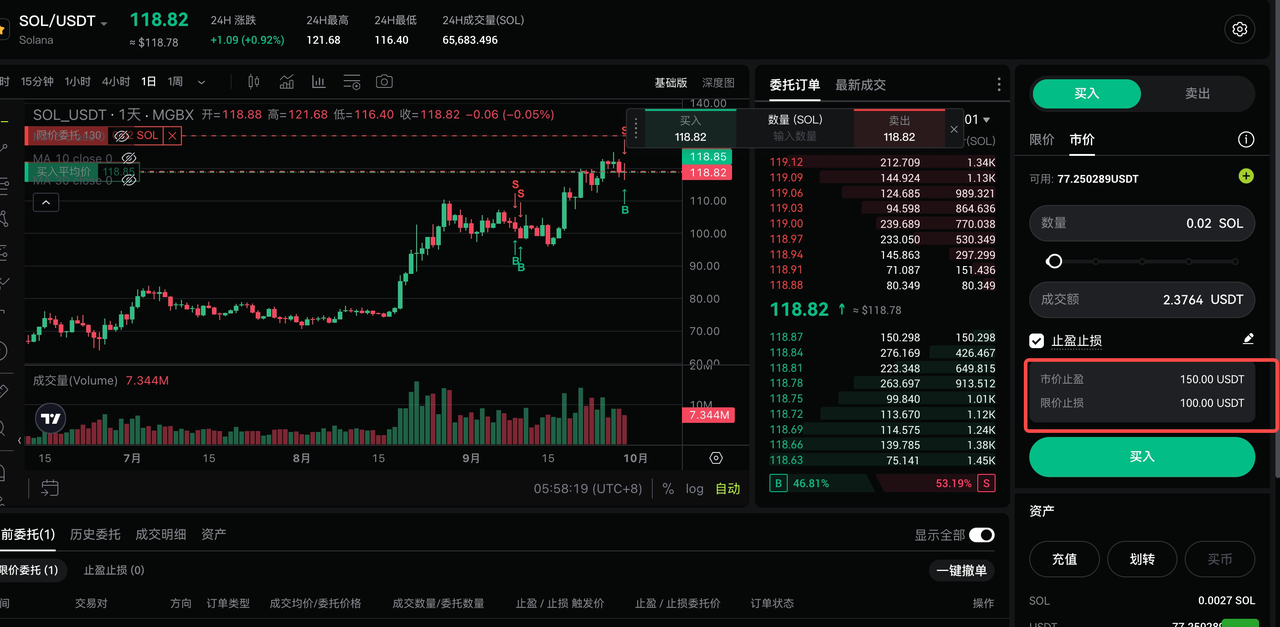
Task: Click the TradingView logo on the chart
Action: 51,419
